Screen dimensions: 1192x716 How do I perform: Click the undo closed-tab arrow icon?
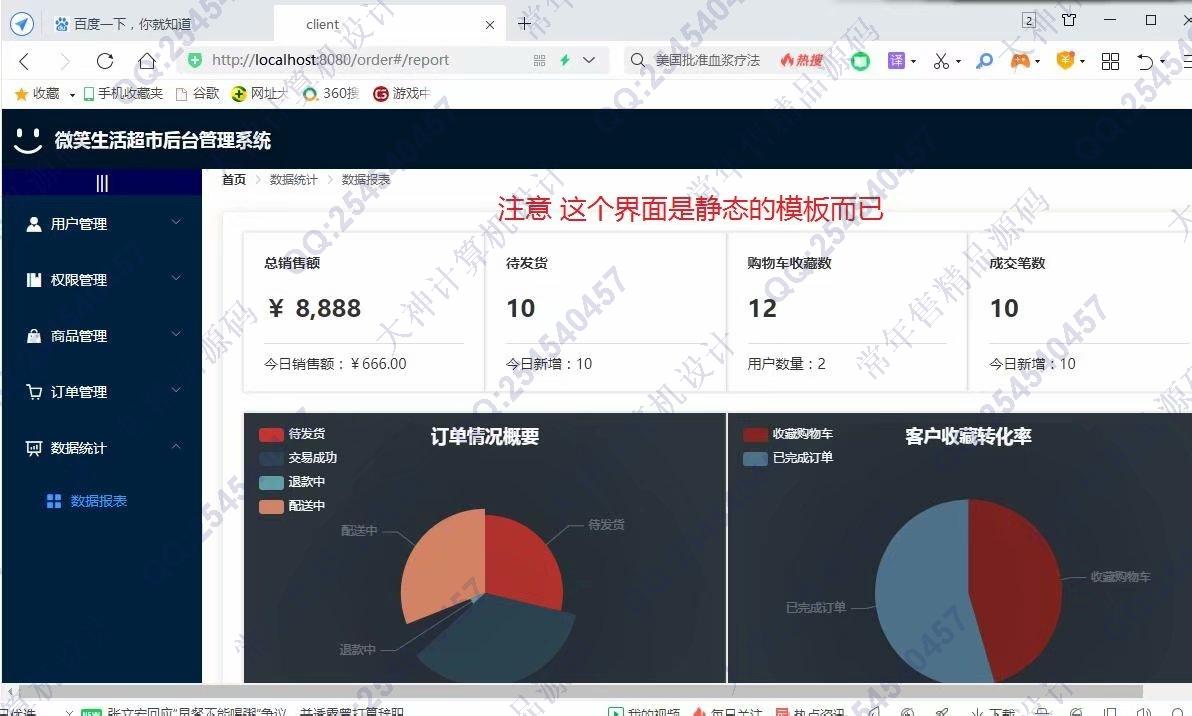coord(1145,62)
